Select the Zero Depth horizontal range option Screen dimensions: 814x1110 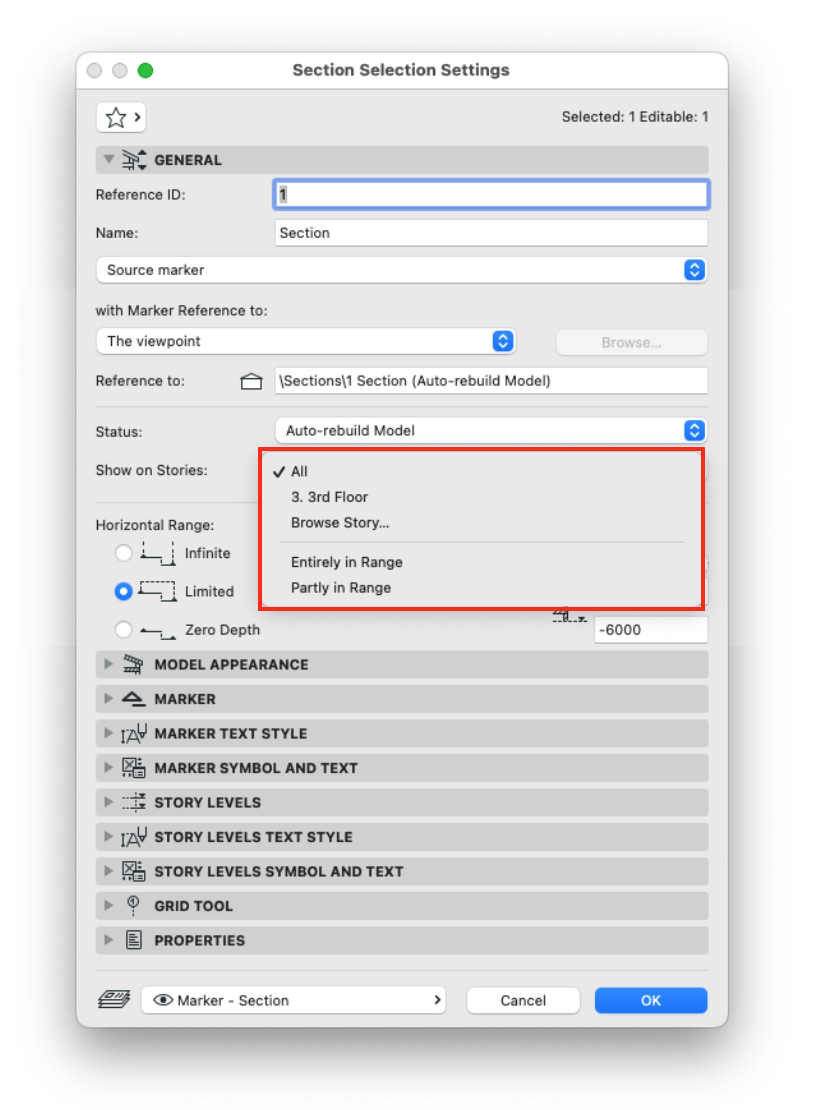click(123, 630)
